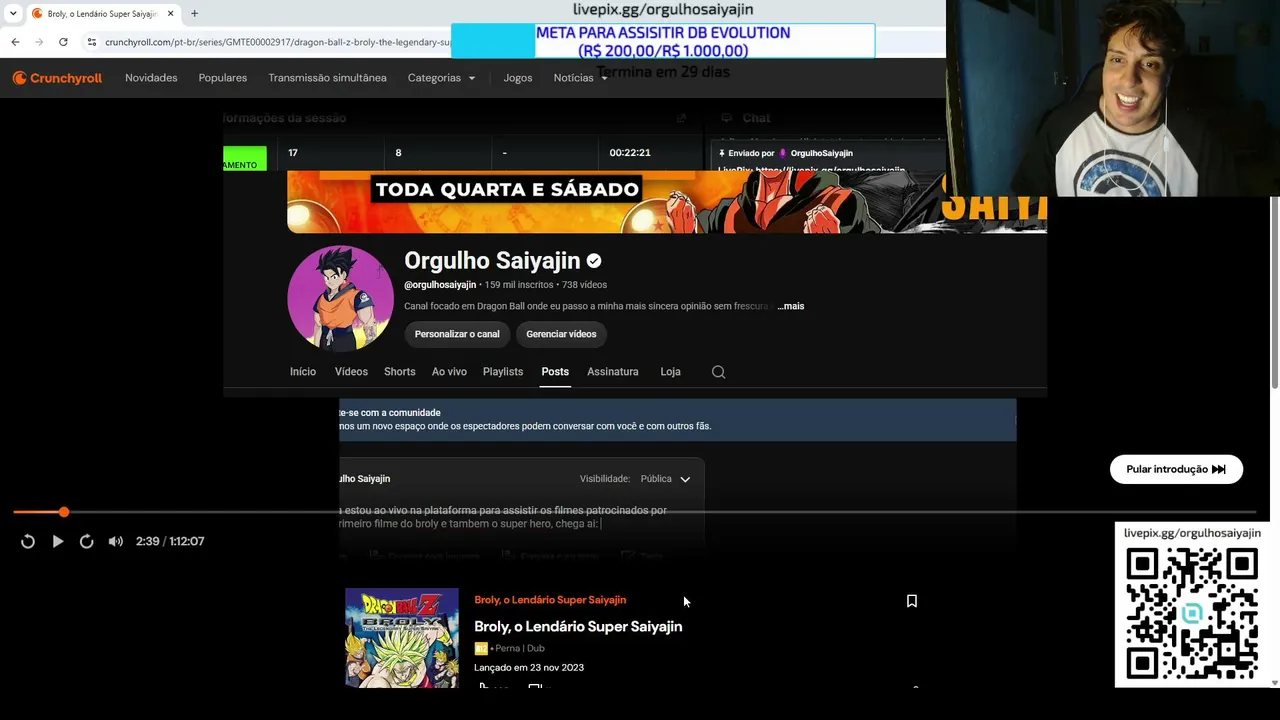Click the Crunchyroll logo
This screenshot has width=1280, height=720.
tap(57, 78)
